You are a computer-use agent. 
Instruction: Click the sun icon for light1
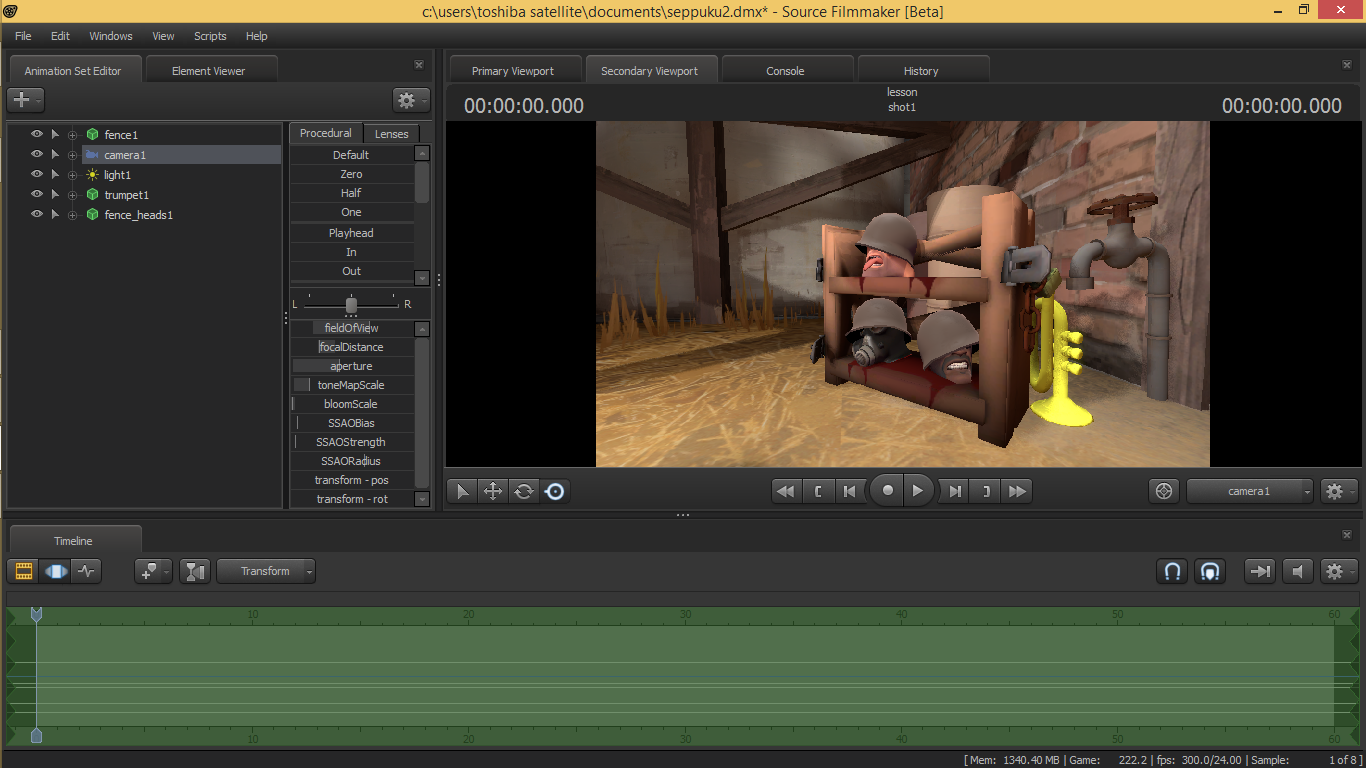[92, 175]
